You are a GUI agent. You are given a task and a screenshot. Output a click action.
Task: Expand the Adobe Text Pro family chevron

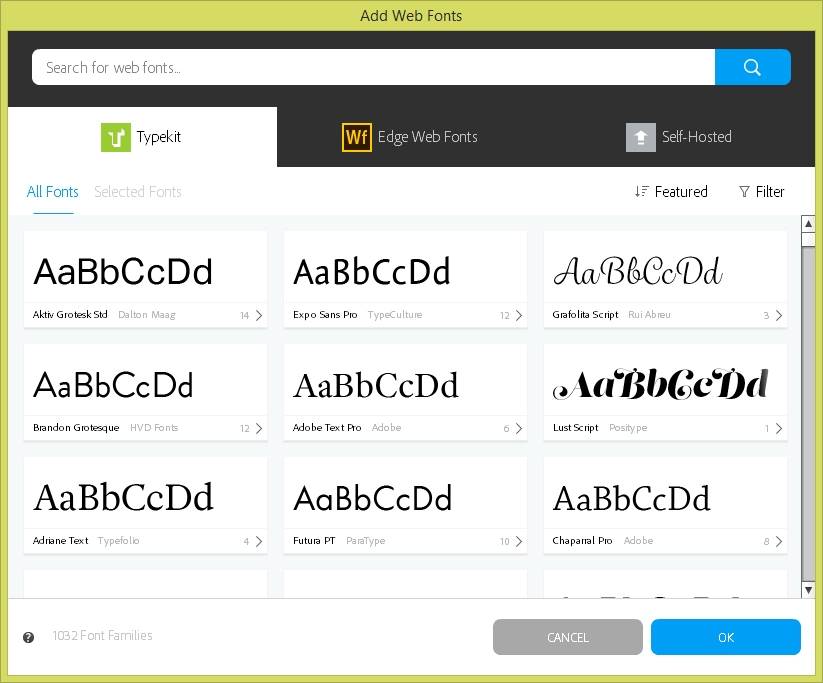coord(519,428)
